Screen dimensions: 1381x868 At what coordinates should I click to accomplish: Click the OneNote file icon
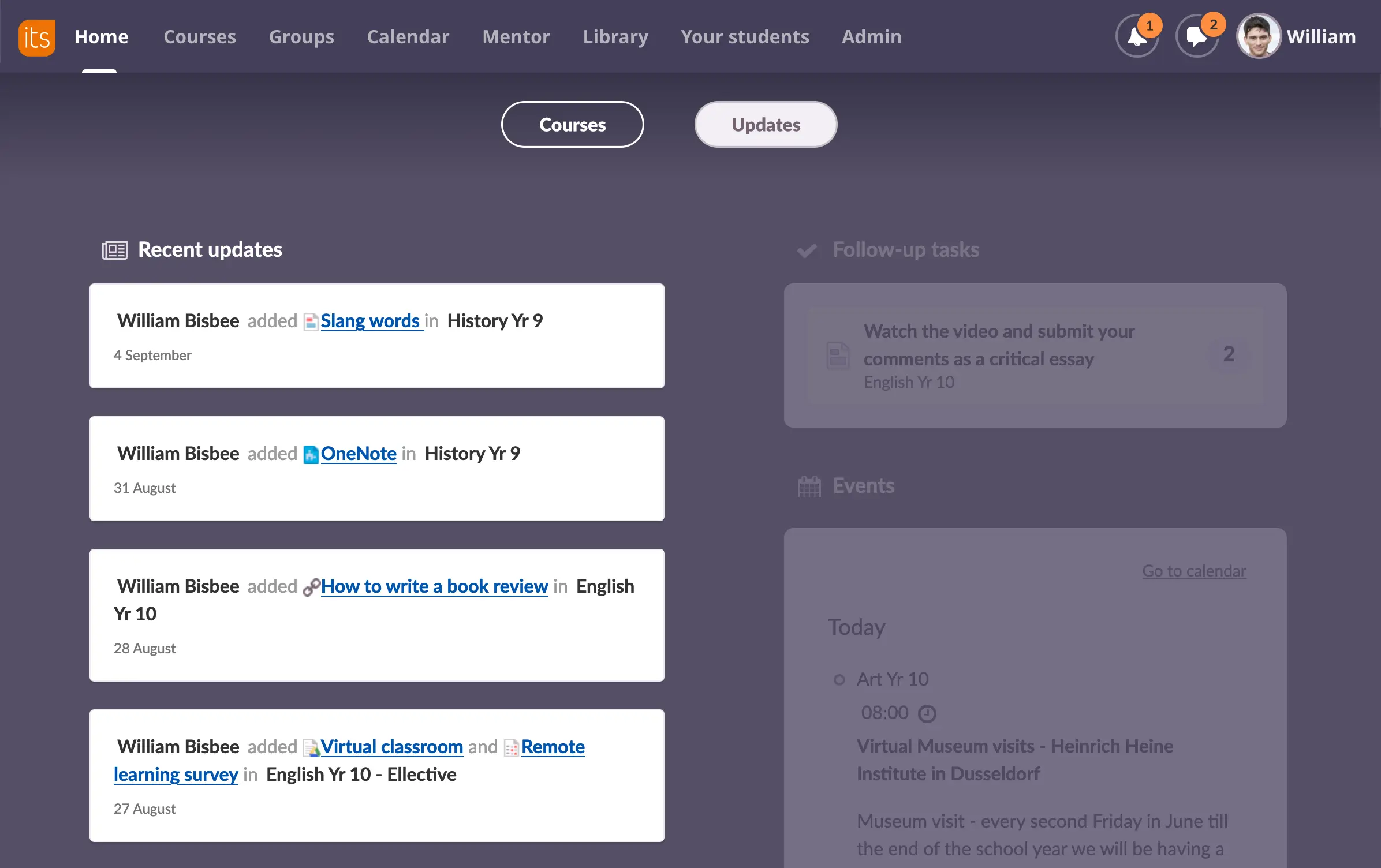311,455
